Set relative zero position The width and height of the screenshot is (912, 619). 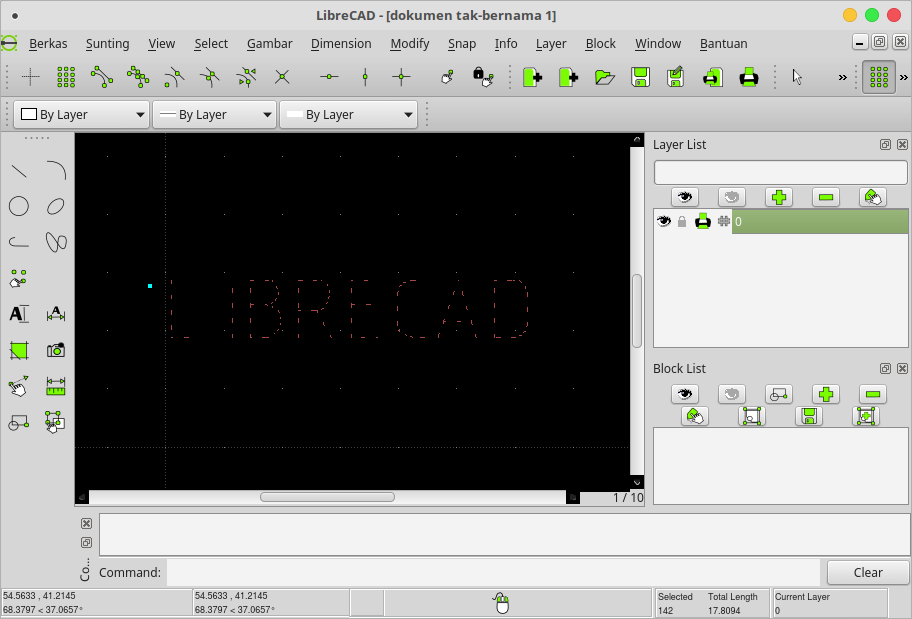tap(447, 77)
